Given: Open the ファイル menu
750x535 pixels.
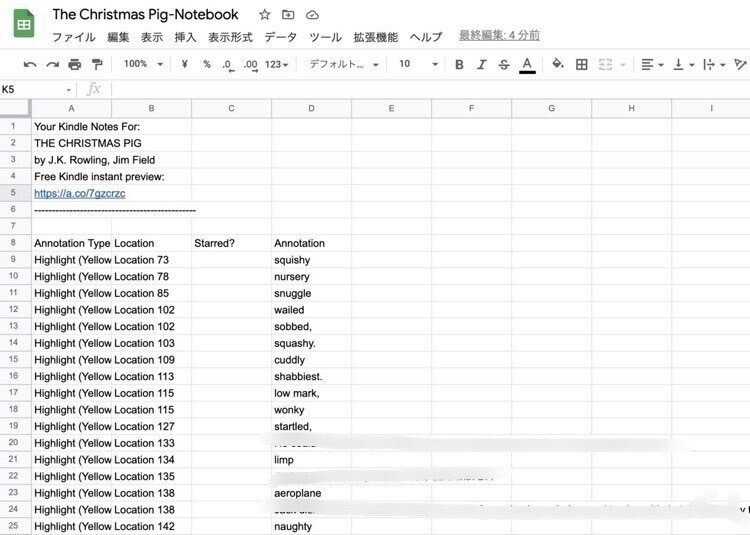Looking at the screenshot, I should [x=74, y=37].
